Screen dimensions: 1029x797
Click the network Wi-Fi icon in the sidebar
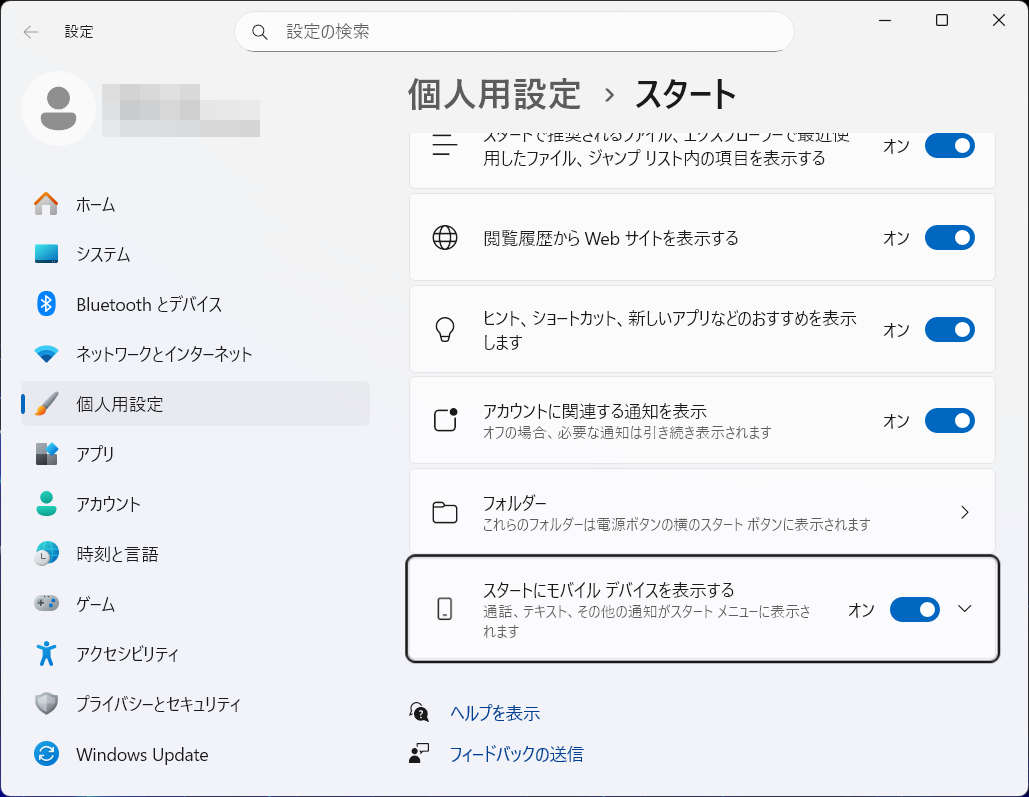tap(46, 355)
